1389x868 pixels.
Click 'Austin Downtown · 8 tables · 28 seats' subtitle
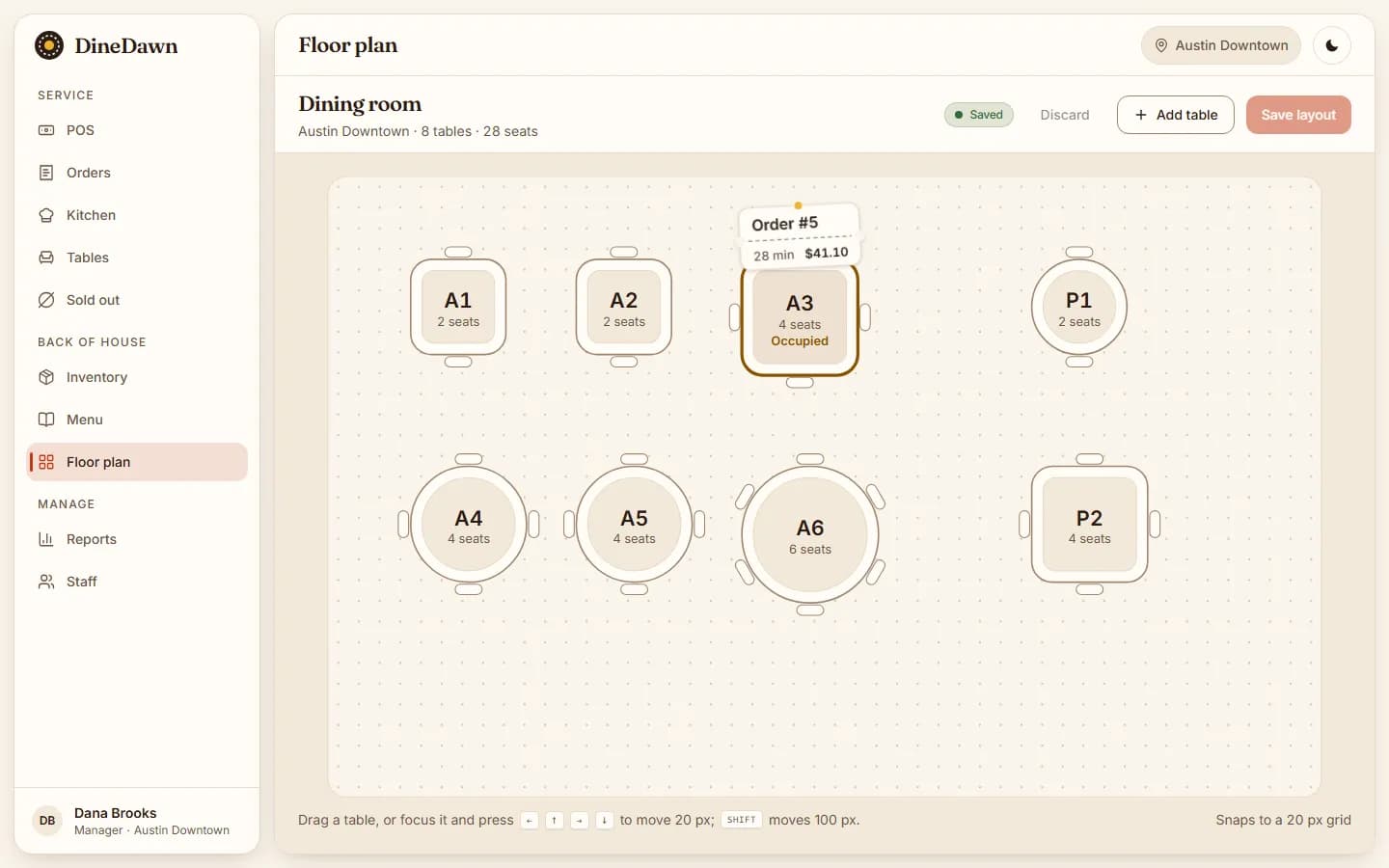(418, 131)
